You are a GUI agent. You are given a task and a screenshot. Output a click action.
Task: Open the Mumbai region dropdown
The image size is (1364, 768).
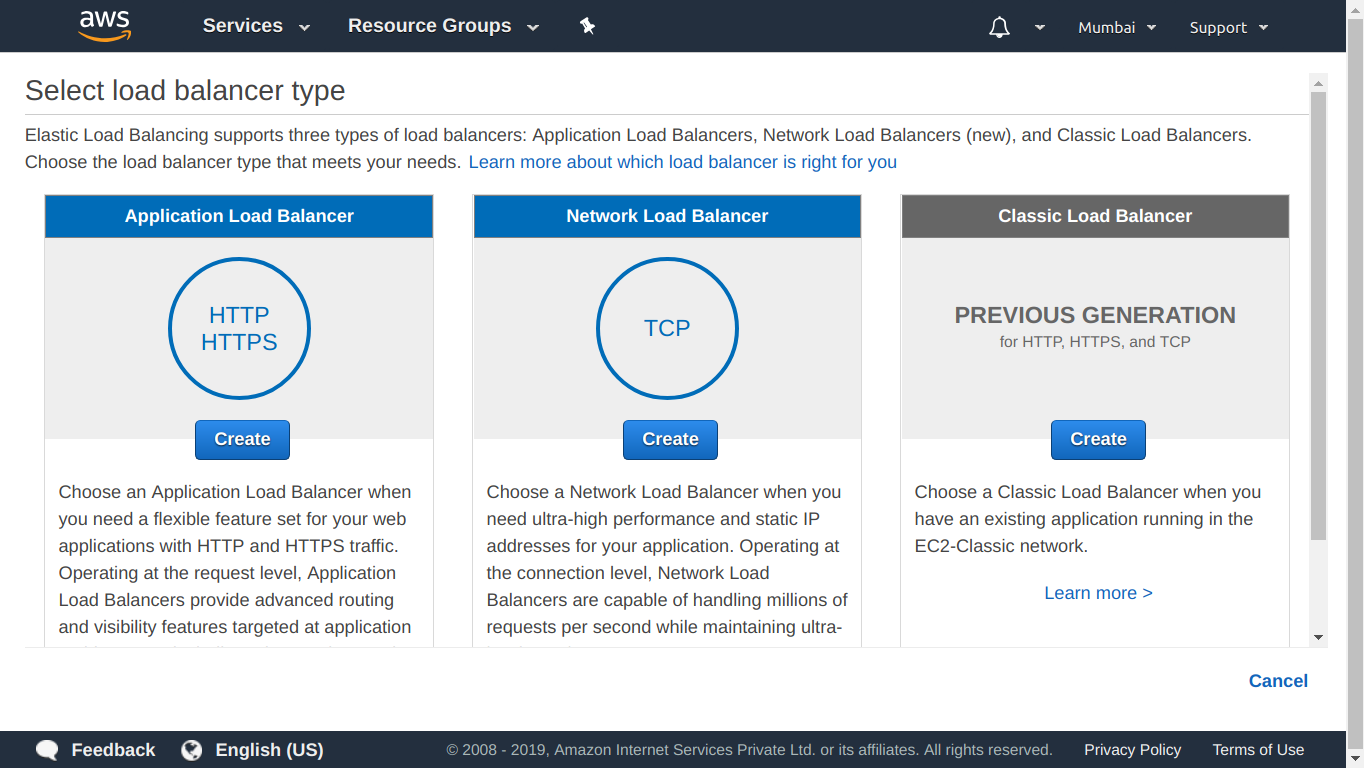pyautogui.click(x=1117, y=28)
